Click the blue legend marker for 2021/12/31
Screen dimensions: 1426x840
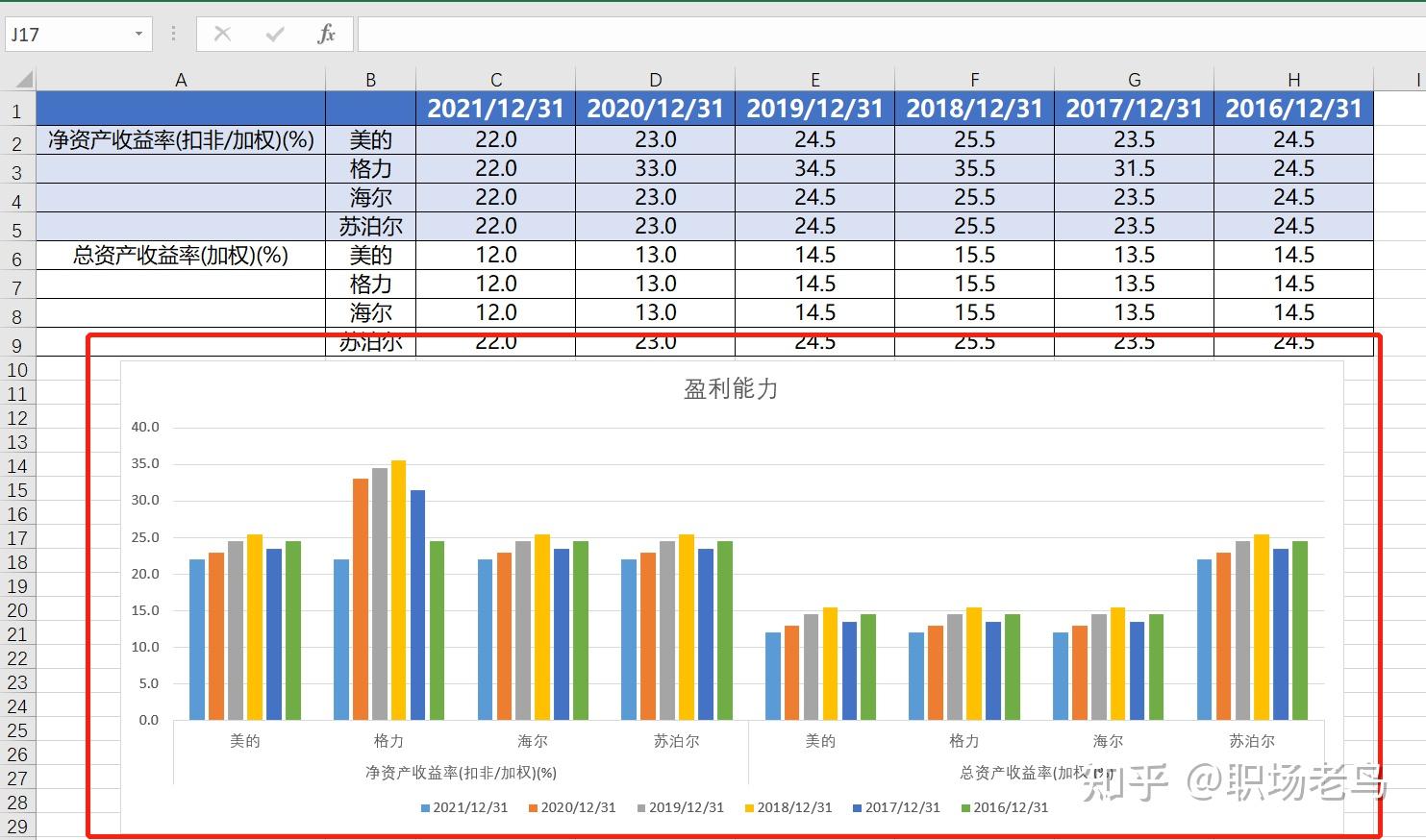[x=423, y=807]
